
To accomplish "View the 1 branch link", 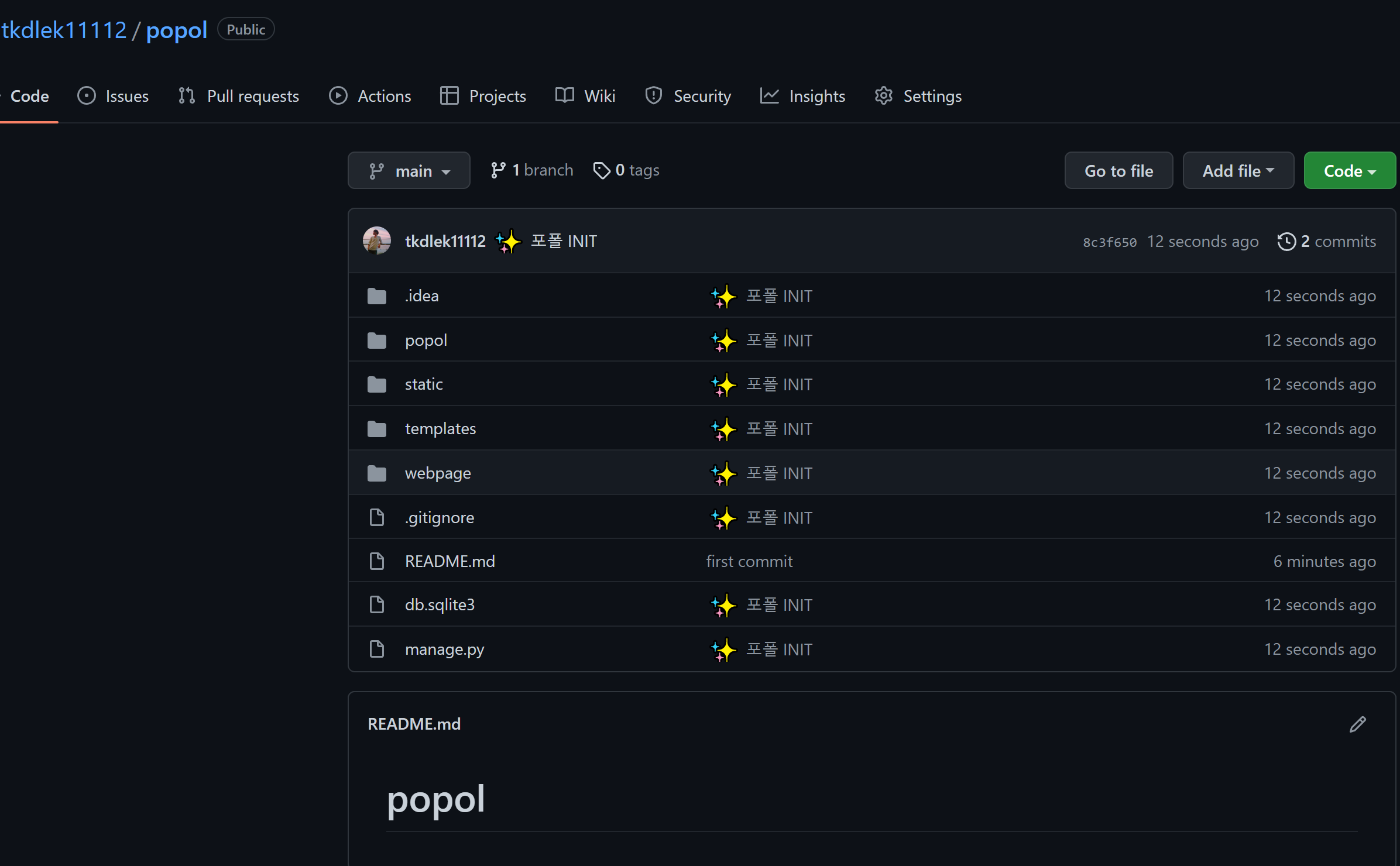I will coord(531,170).
